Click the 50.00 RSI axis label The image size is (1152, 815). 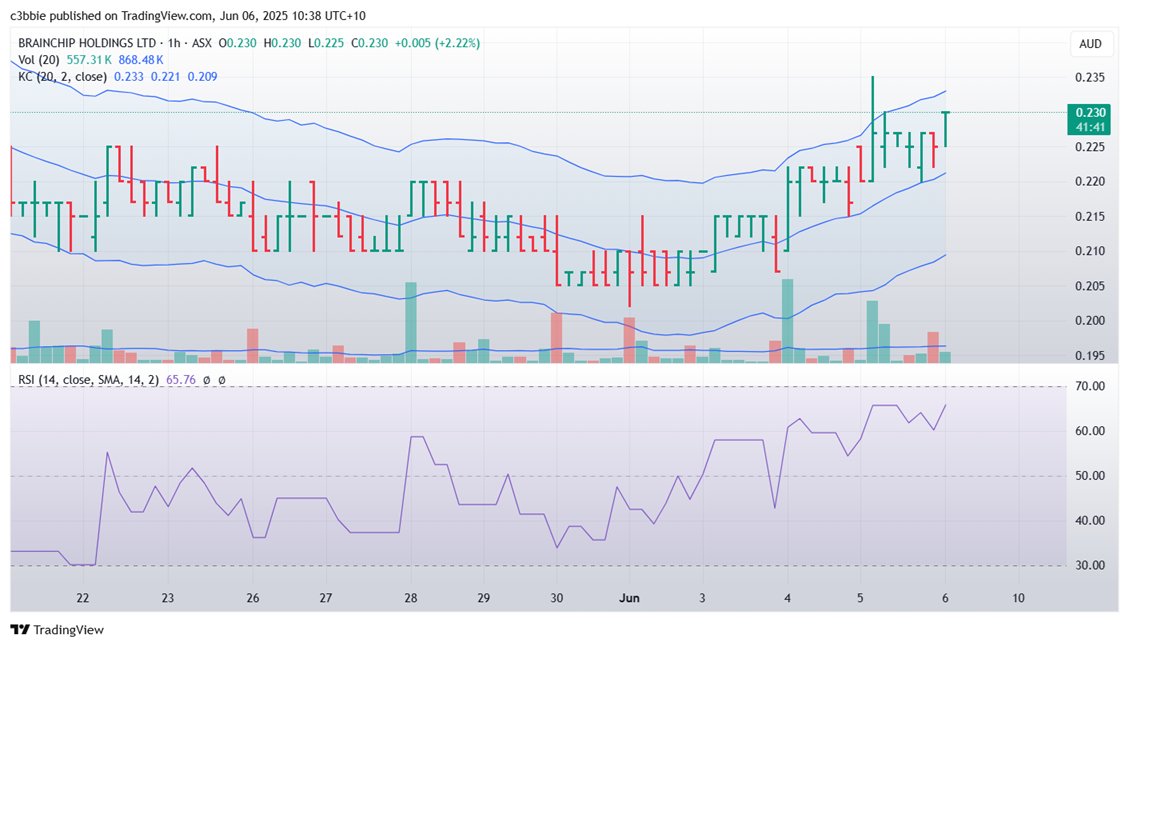tap(1090, 475)
